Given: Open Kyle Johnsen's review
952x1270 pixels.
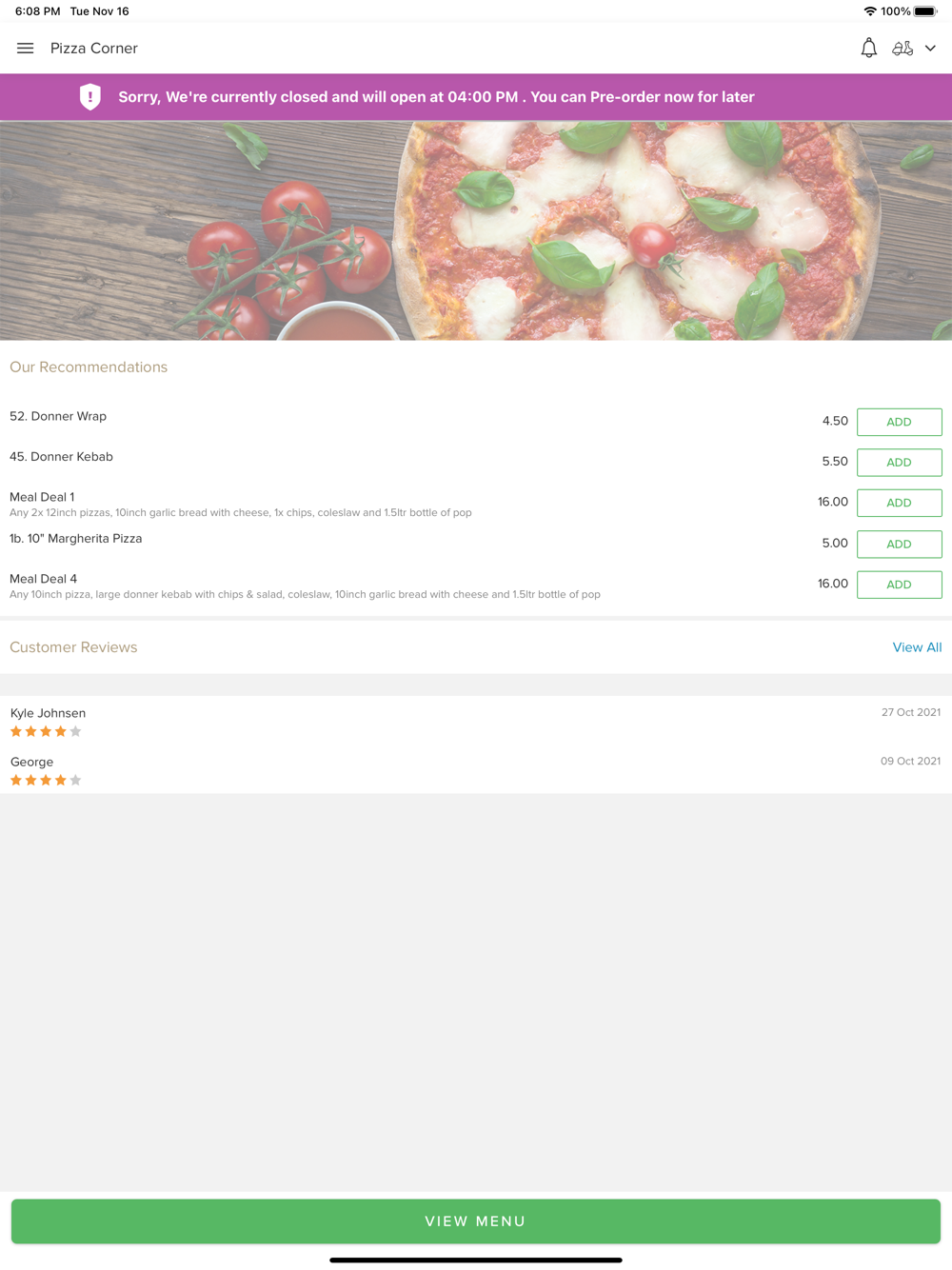Looking at the screenshot, I should (476, 722).
